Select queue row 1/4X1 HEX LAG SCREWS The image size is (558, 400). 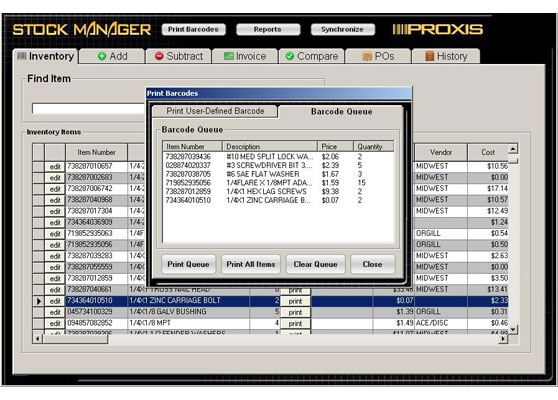pos(278,191)
